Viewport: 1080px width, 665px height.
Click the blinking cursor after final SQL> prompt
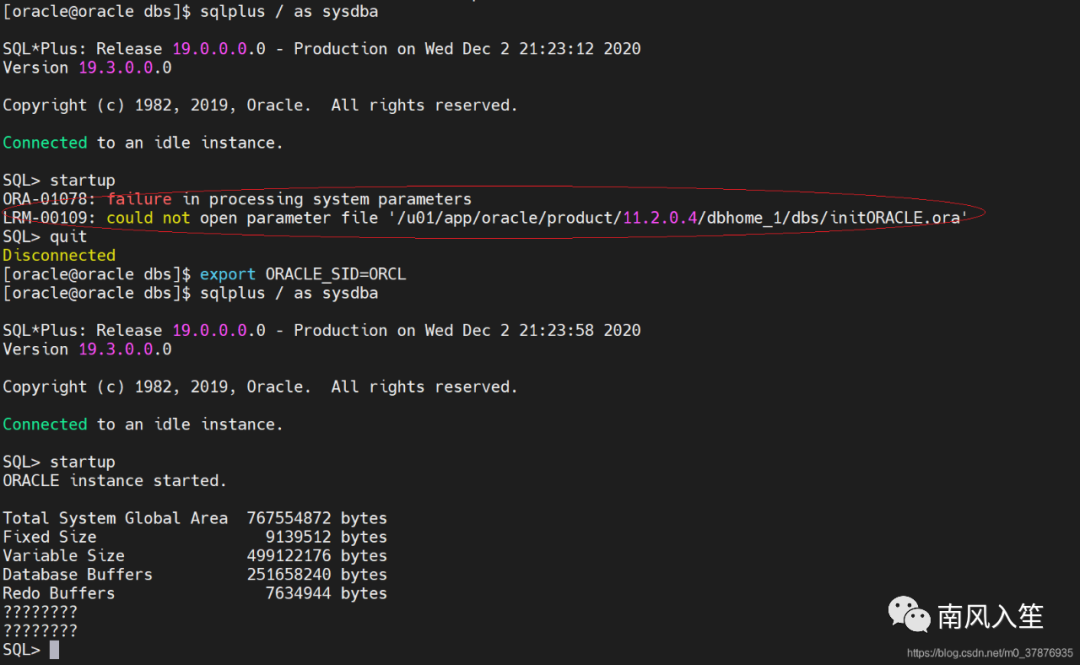tap(54, 650)
